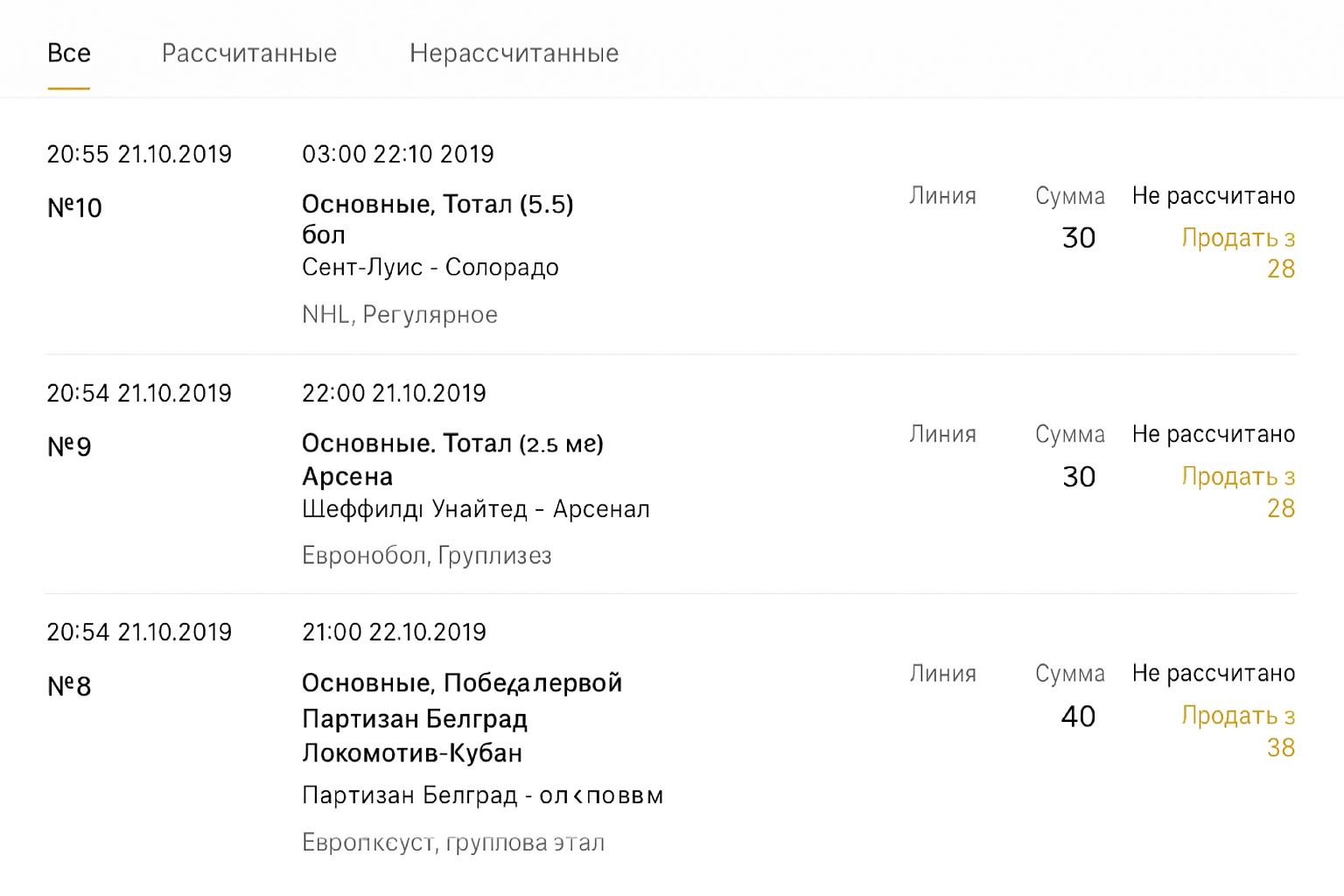Switch to the Все tab
Screen dimensions: 1344x896
coord(69,53)
